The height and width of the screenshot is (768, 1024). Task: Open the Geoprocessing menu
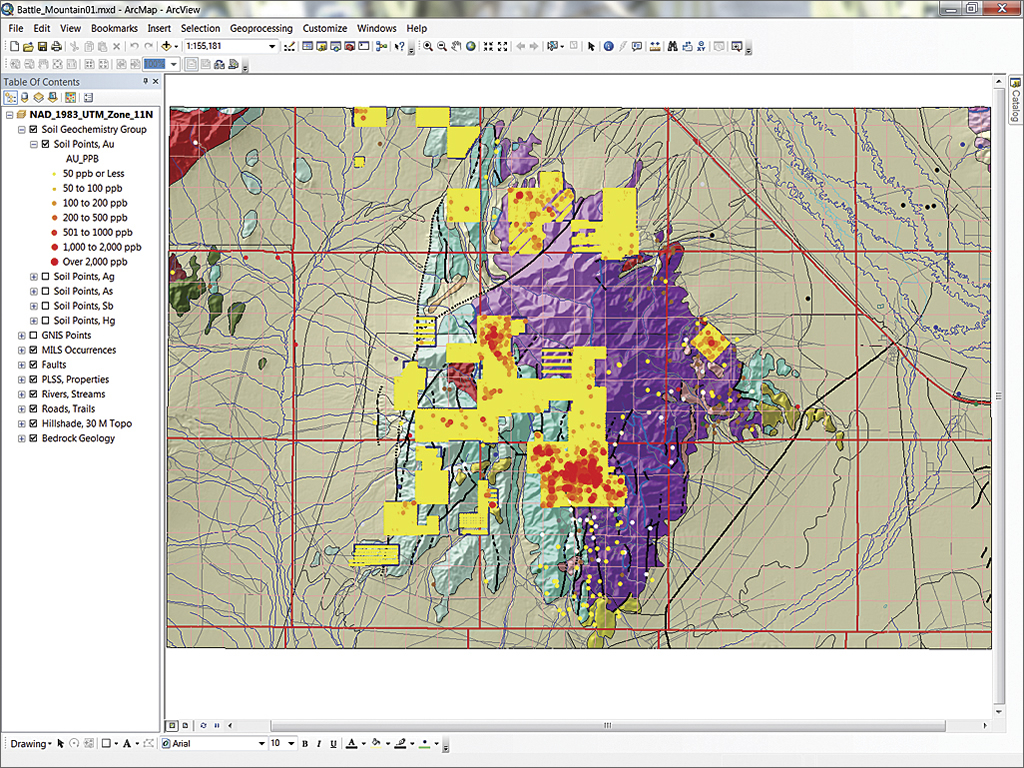coord(260,29)
